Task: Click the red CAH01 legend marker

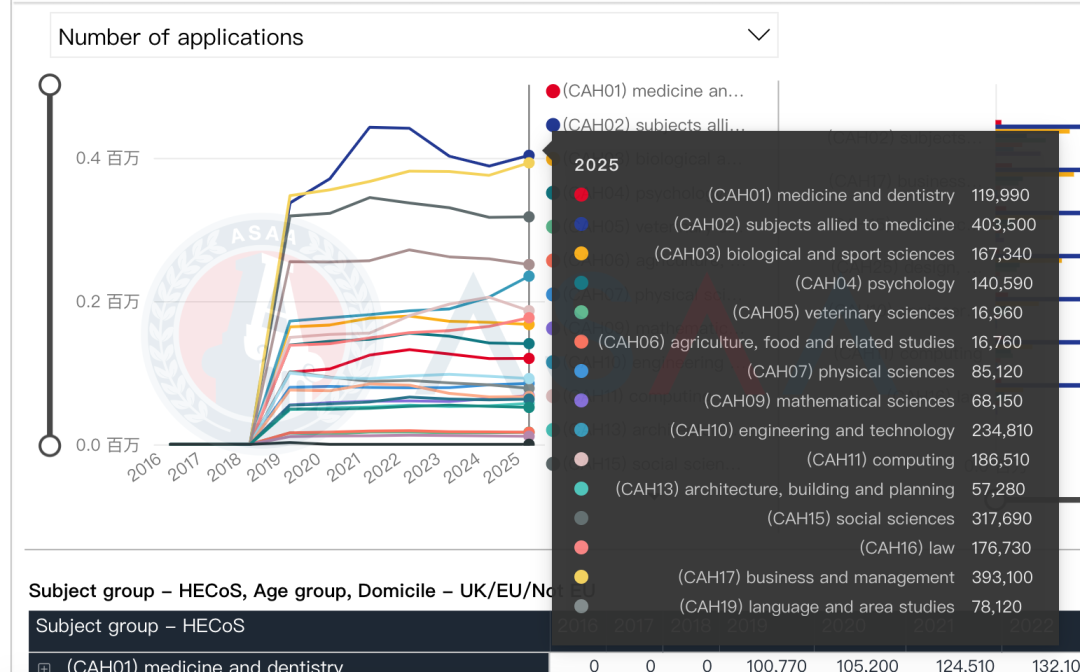Action: [552, 92]
